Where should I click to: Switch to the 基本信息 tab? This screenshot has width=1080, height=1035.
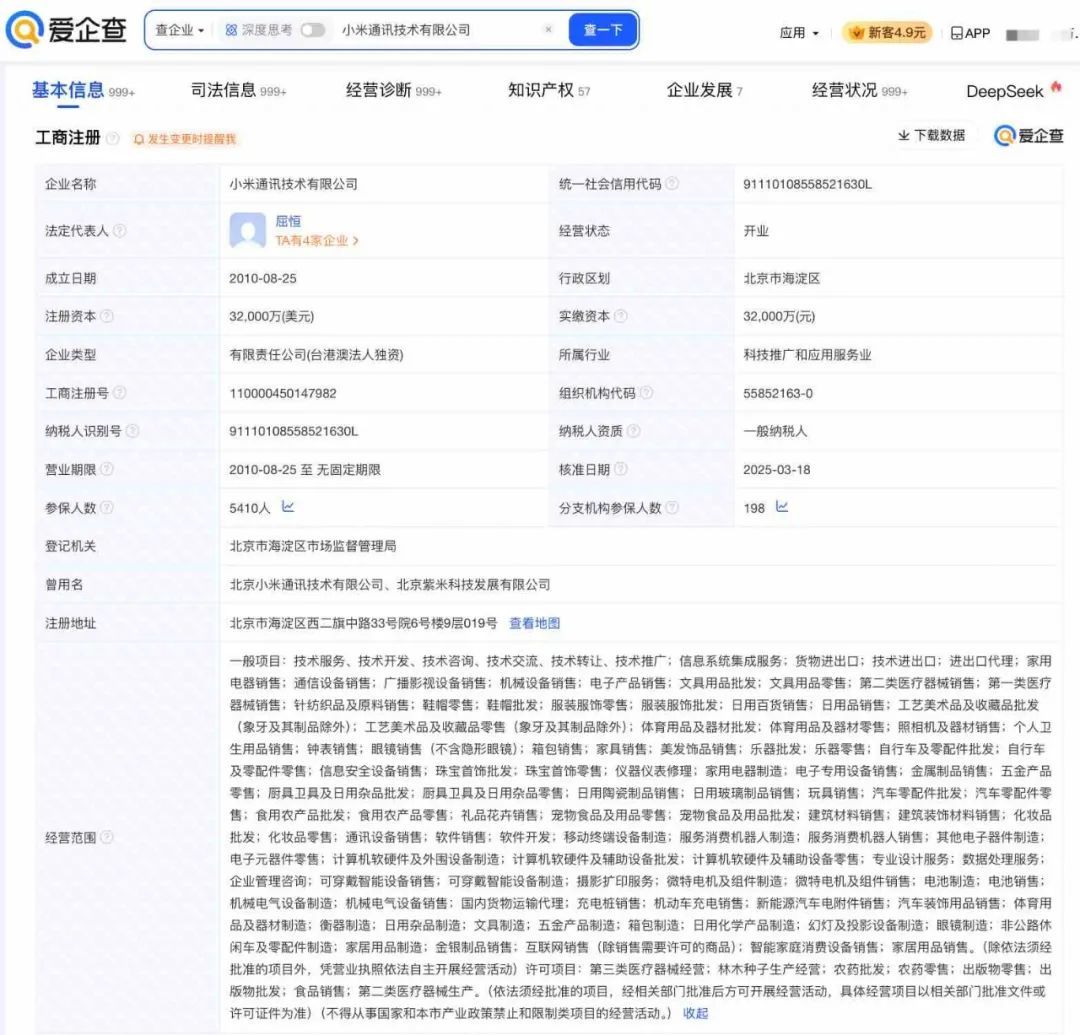(x=83, y=91)
